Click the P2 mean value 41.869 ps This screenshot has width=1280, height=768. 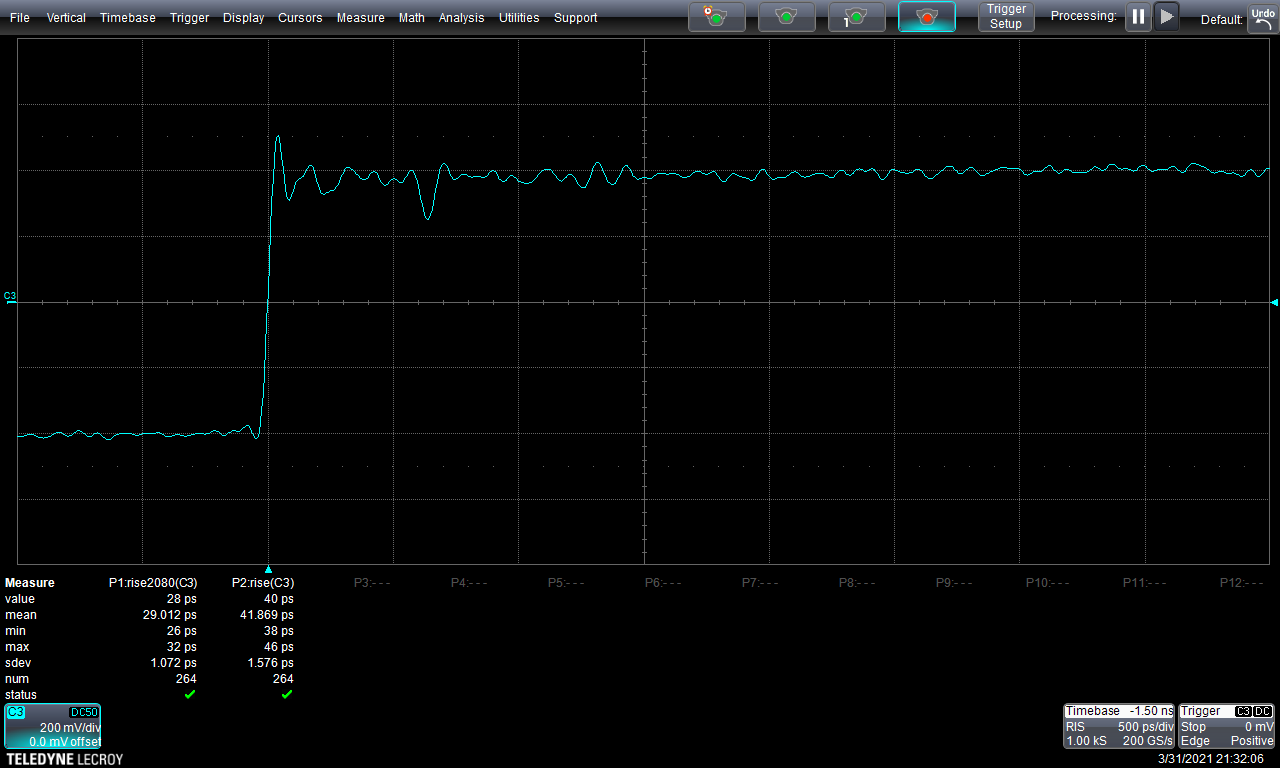pos(267,615)
